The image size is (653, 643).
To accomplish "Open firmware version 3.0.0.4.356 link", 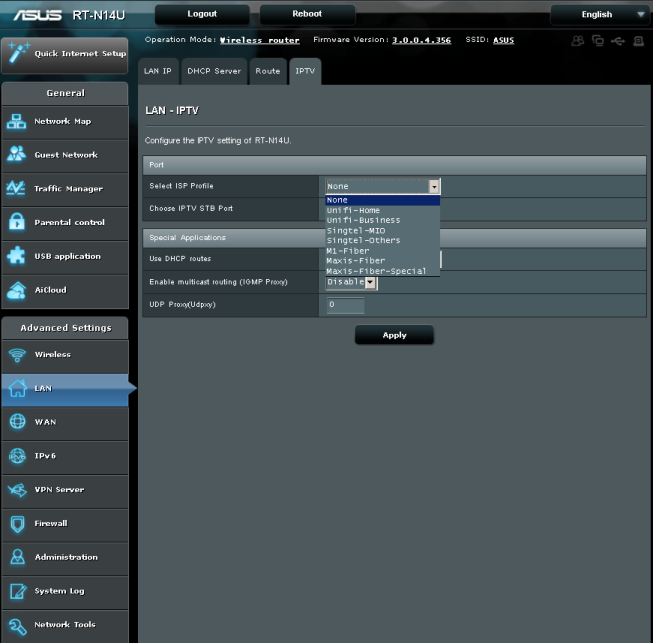I will point(421,40).
